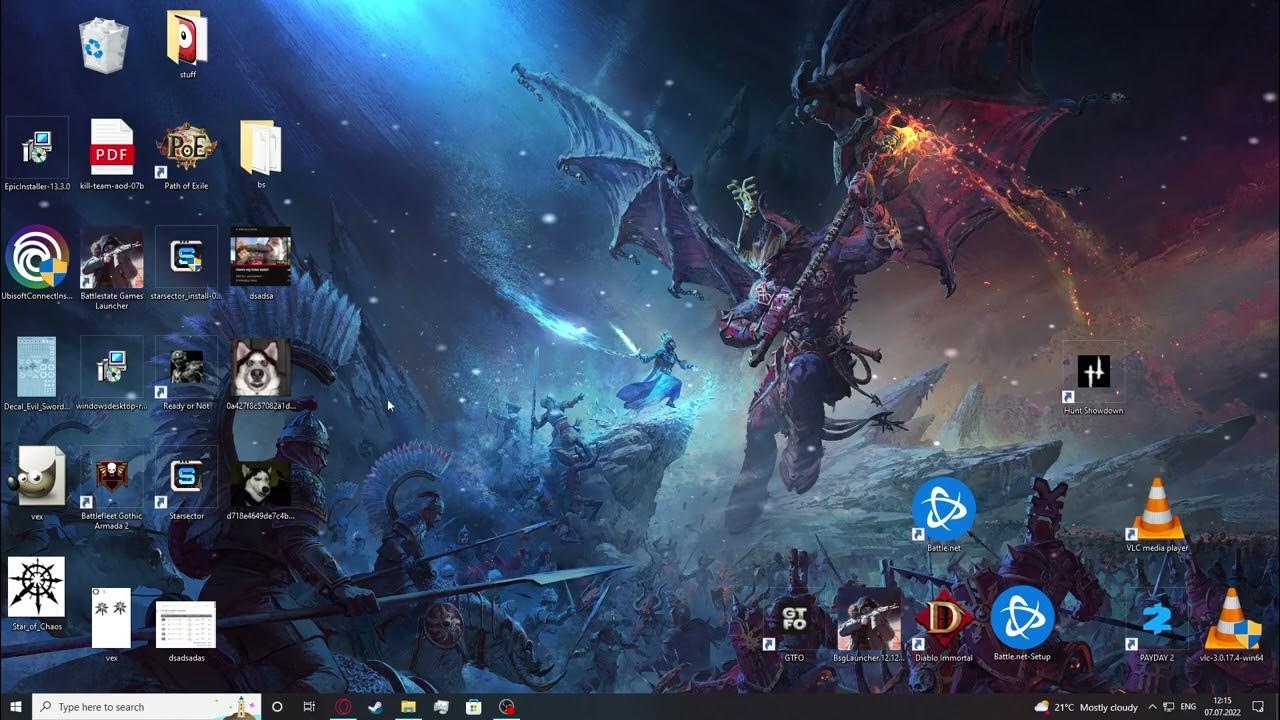Screen dimensions: 1280x720
Task: Open the Opera GX taskbar icon
Action: point(343,707)
